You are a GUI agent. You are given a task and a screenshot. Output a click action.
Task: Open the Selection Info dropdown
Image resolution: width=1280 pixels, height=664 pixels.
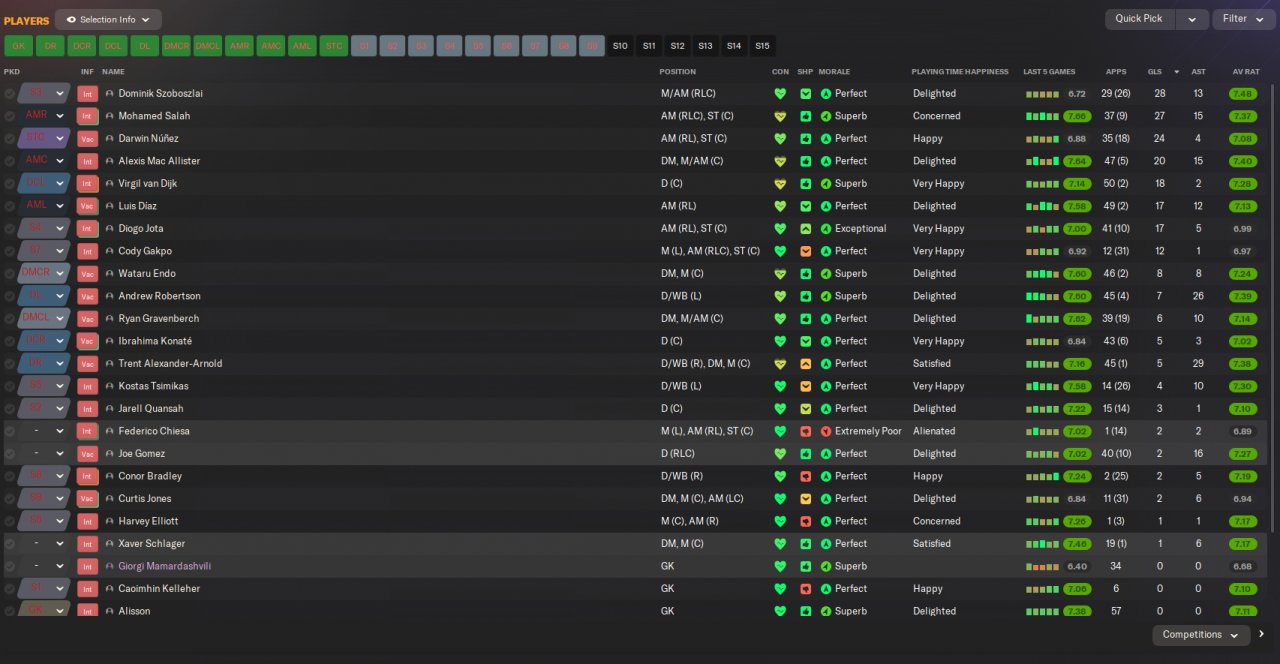(108, 19)
